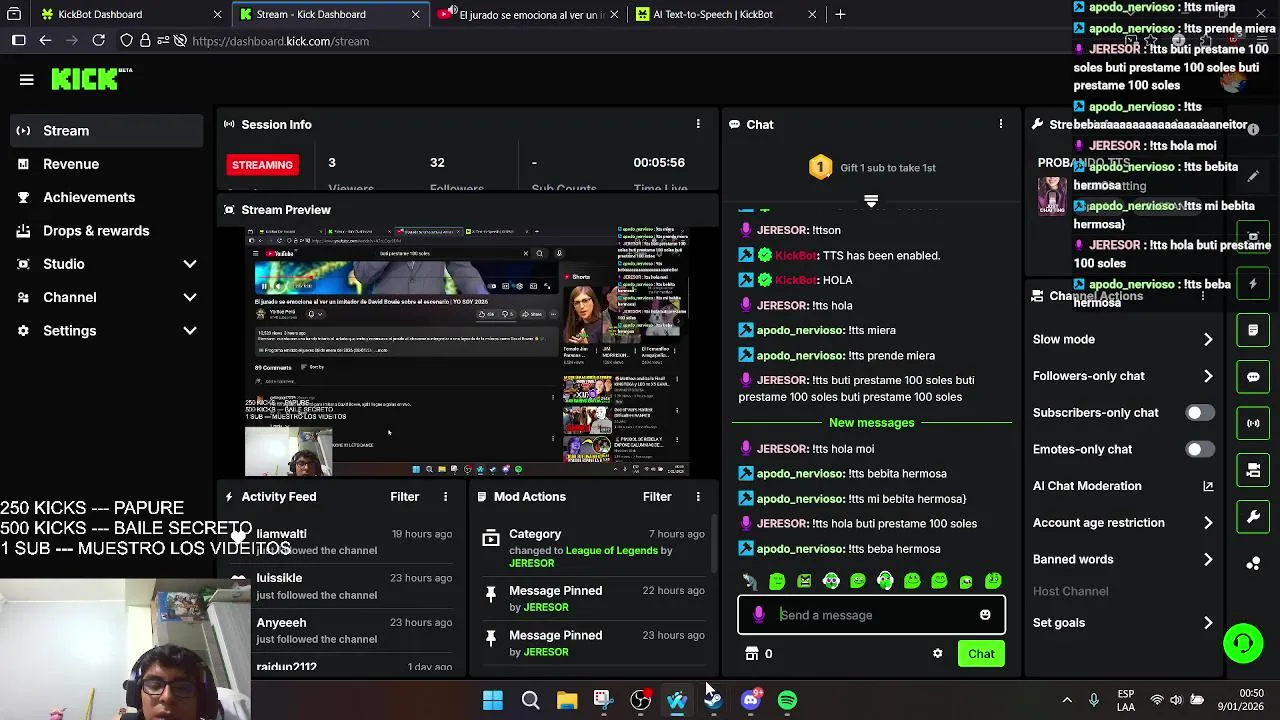Open chat settings gear icon
This screenshot has width=1280, height=720.
click(x=937, y=654)
